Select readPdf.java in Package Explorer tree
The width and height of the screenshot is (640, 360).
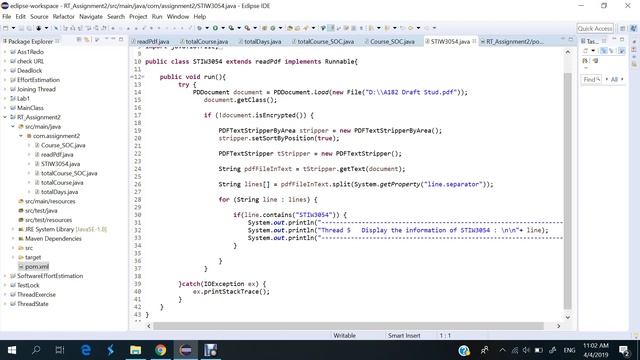point(57,155)
